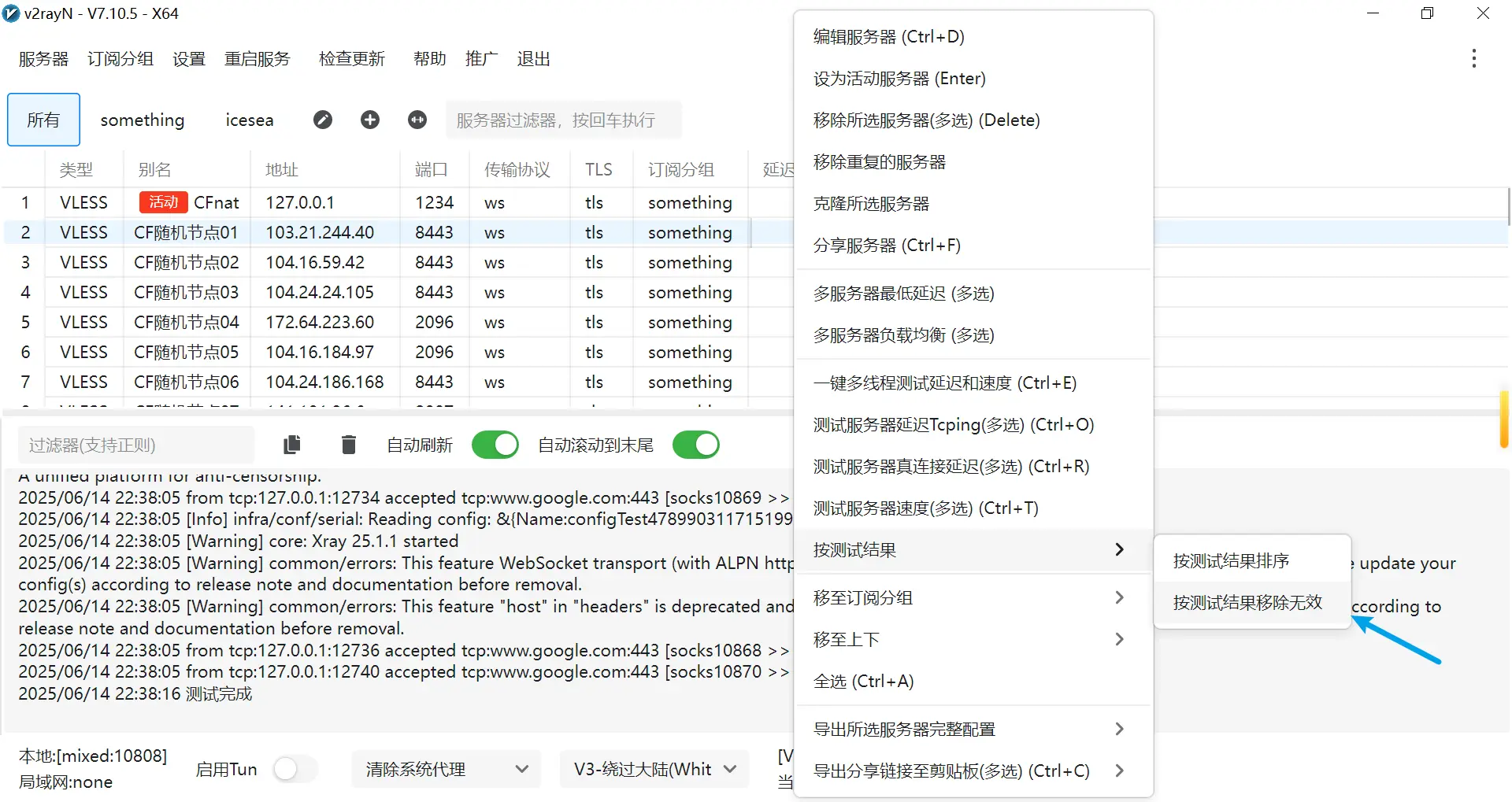Click 检查更新 in the menu bar
Image resolution: width=1512 pixels, height=802 pixels.
352,59
